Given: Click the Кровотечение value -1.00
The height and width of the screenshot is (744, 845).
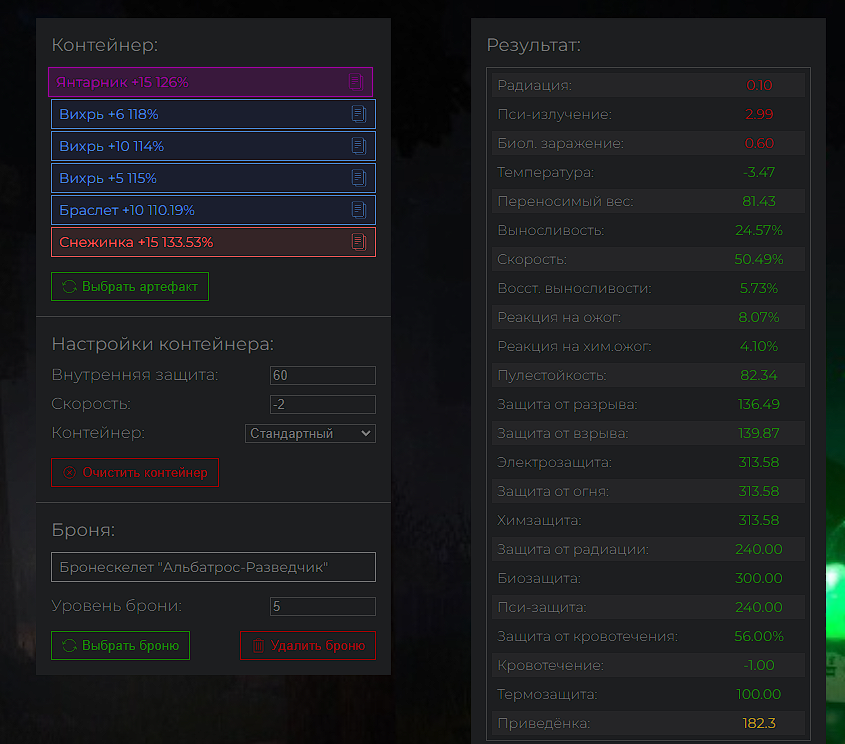Looking at the screenshot, I should point(759,665).
